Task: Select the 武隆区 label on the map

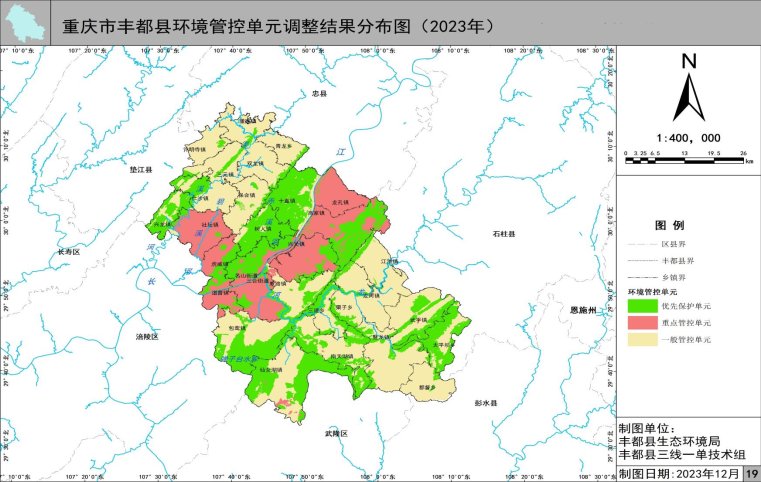Action: (336, 433)
